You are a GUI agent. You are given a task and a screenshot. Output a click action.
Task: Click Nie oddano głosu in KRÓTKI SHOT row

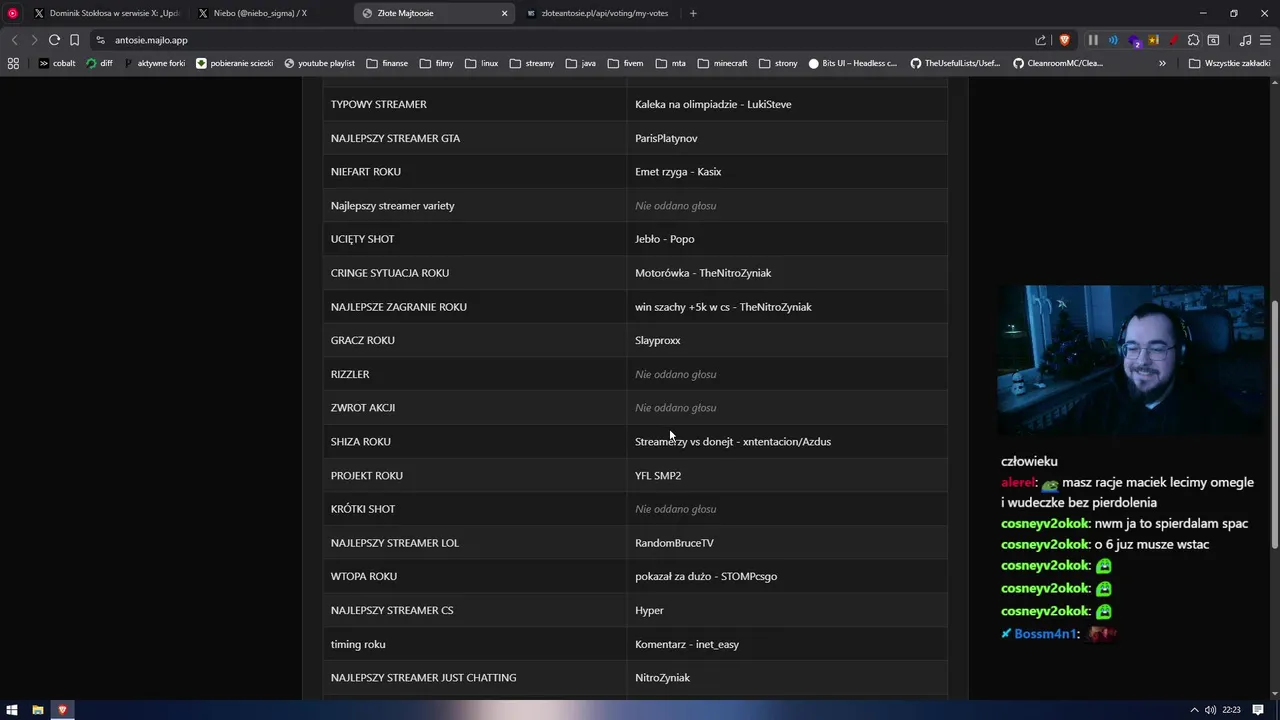click(675, 509)
